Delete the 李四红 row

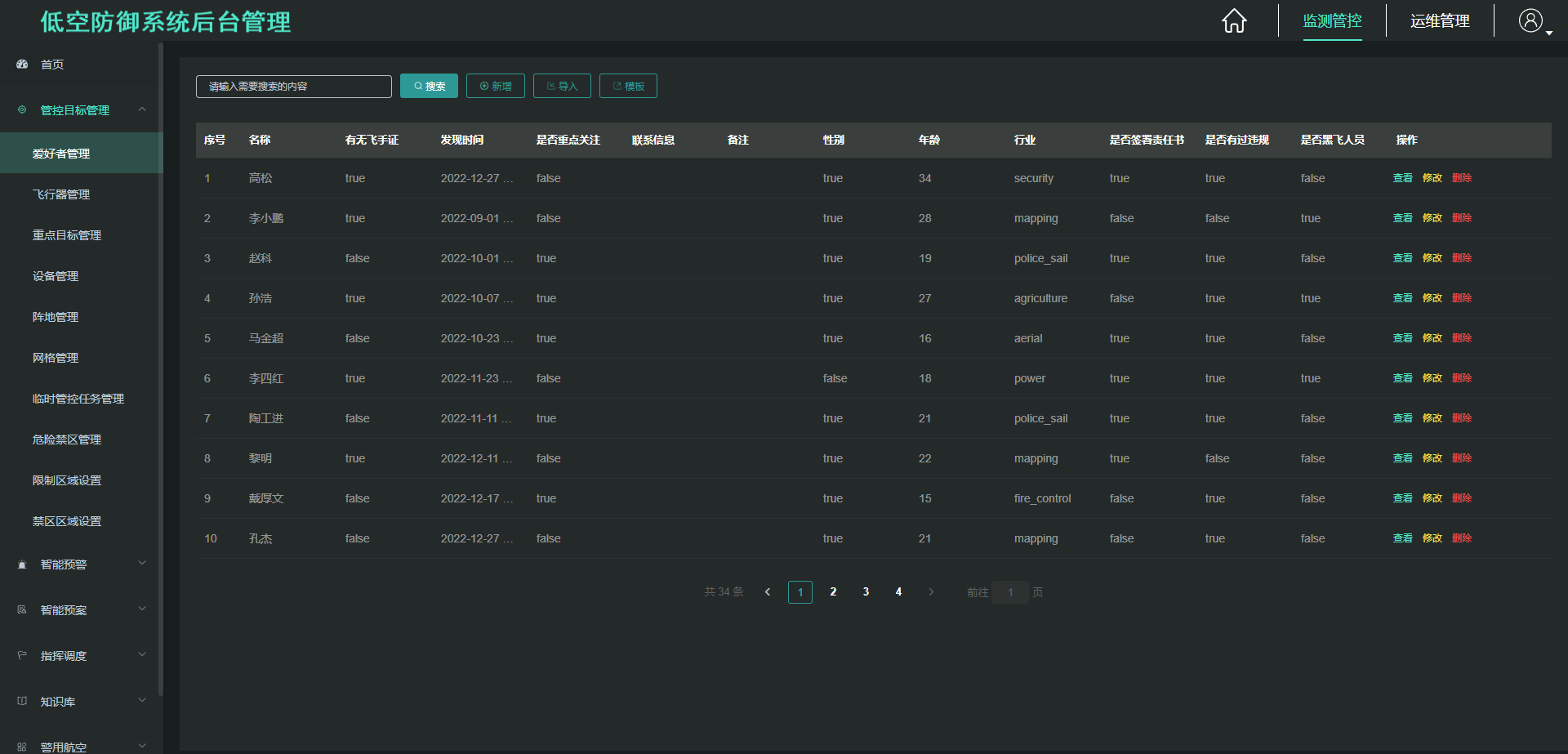point(1462,378)
